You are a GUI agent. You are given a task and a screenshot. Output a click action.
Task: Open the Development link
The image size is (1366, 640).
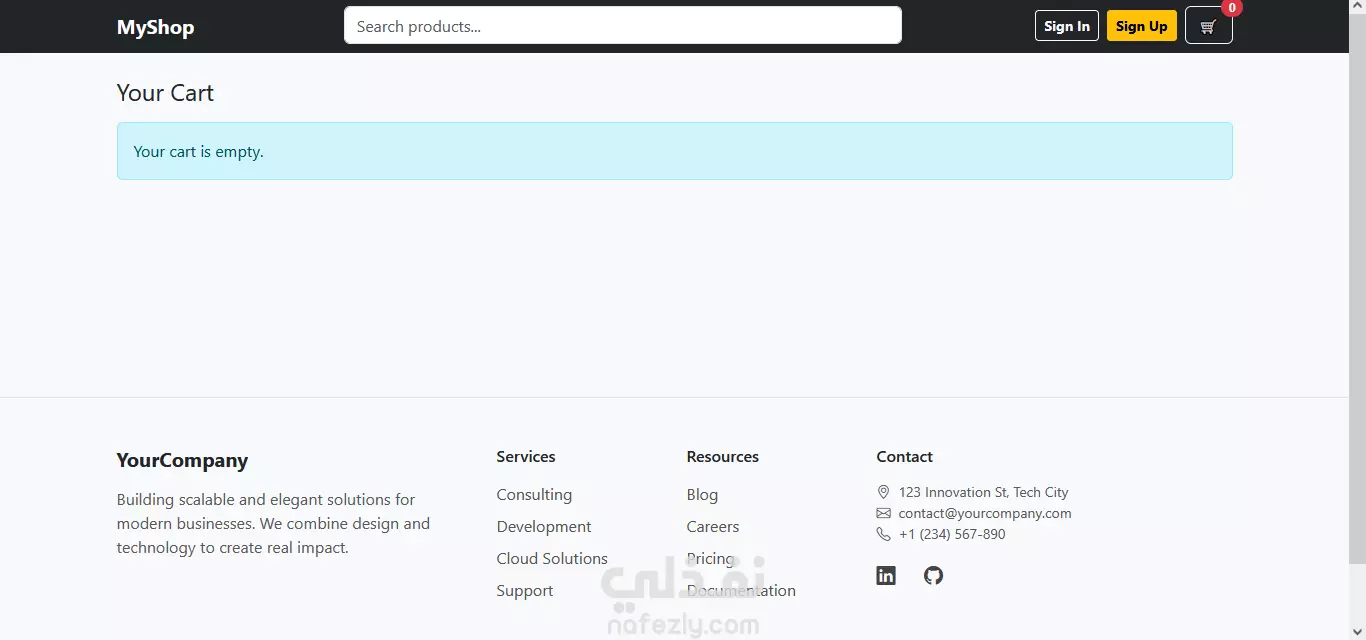pos(544,527)
